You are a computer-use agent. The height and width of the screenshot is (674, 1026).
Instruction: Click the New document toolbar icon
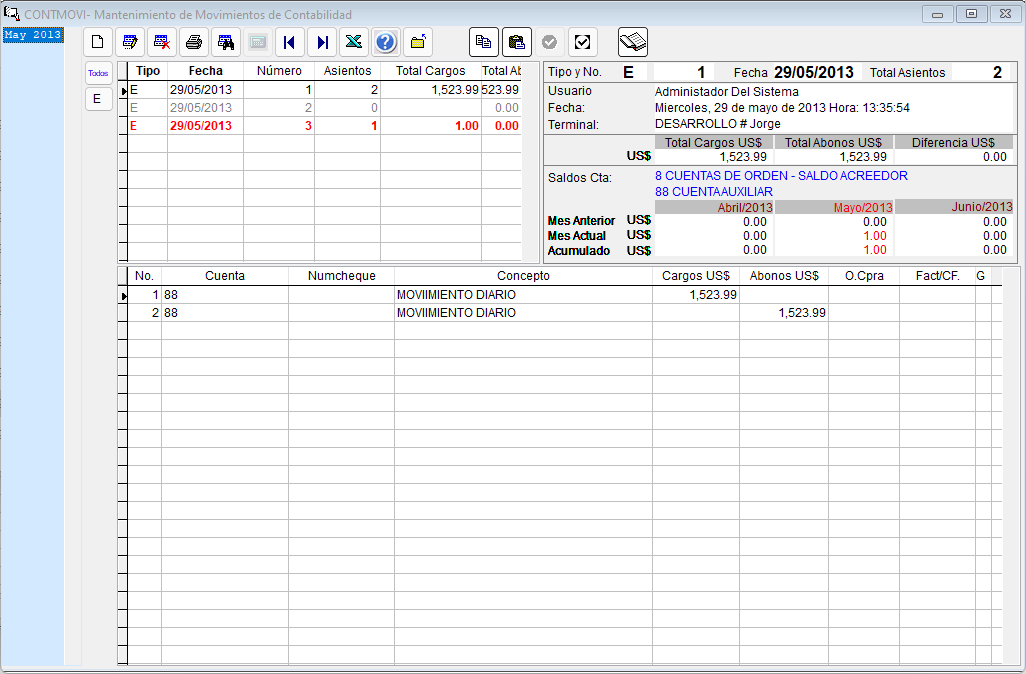pos(97,43)
